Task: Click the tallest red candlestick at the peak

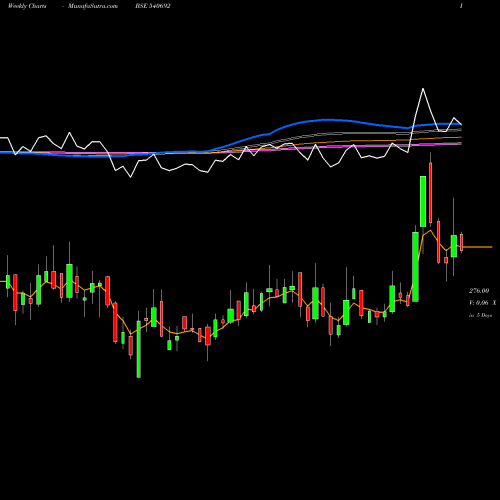Action: pos(431,192)
